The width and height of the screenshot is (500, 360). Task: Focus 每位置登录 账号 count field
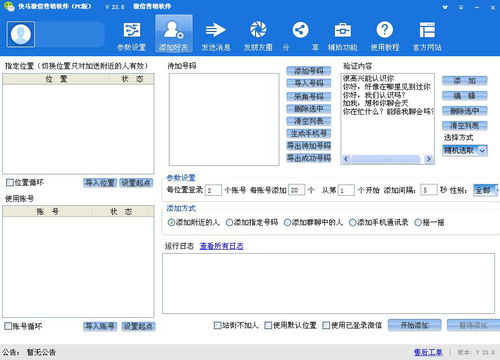click(x=213, y=190)
